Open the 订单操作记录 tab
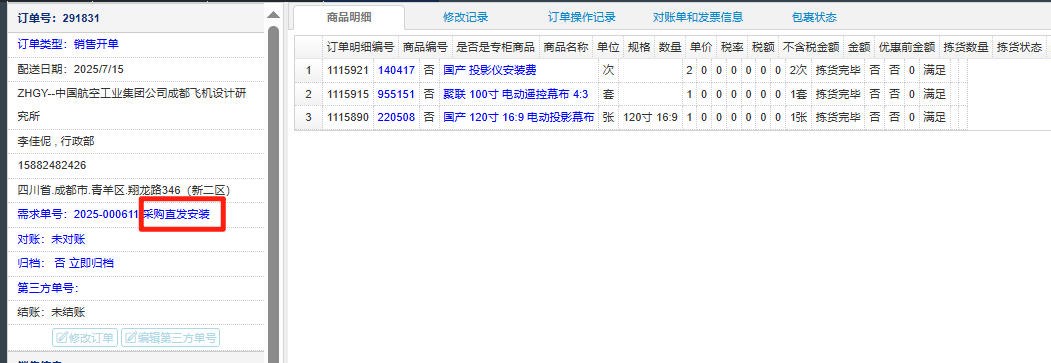 582,17
